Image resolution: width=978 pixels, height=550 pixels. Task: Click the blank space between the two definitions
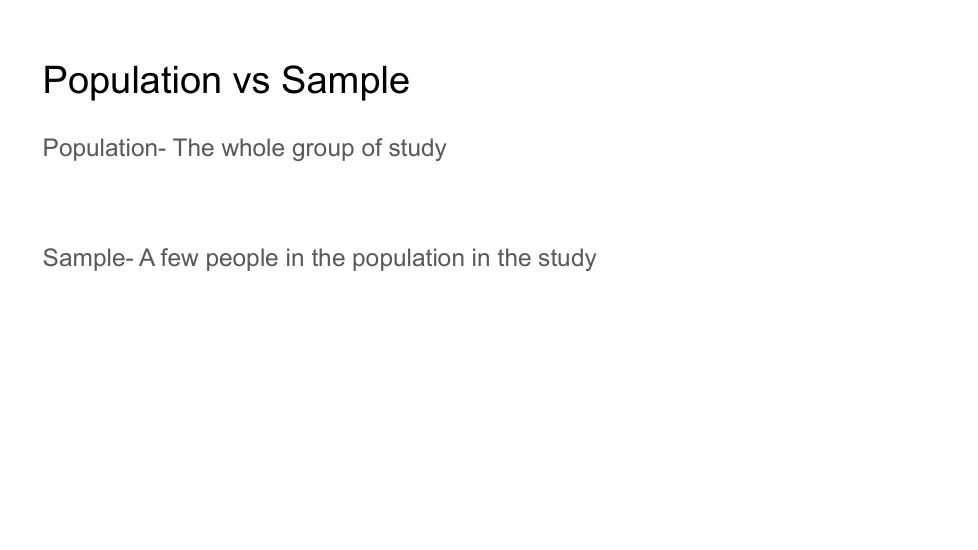click(x=300, y=204)
